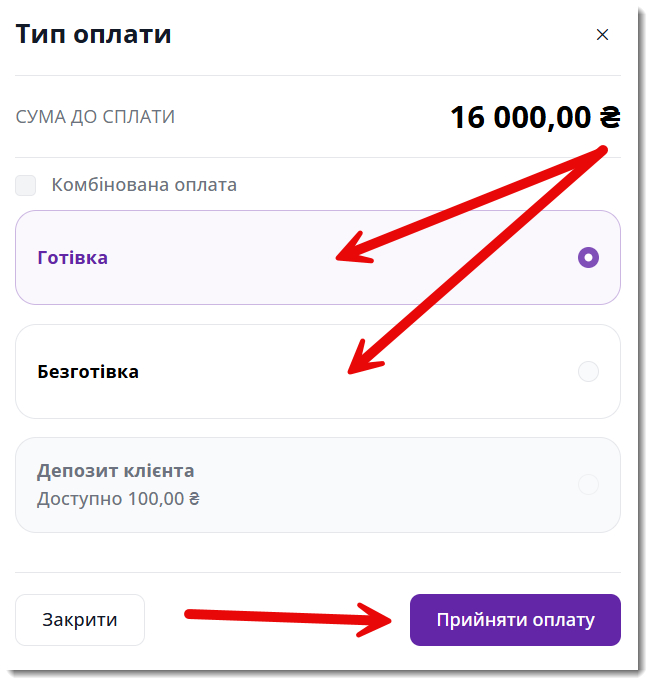Close the Тип оплати dialog with X icon
The image size is (653, 685).
pos(602,35)
